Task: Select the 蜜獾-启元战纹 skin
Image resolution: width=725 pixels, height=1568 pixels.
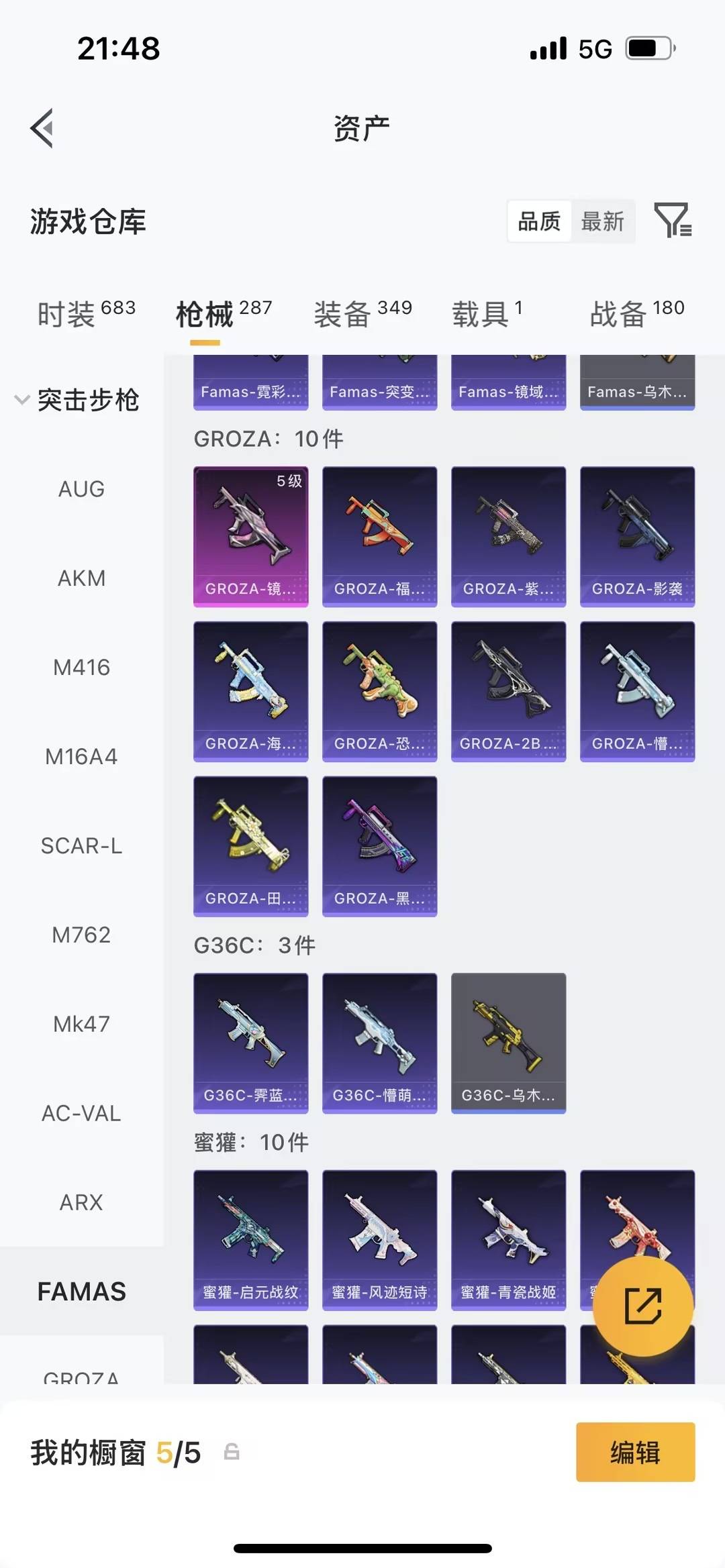Action: 251,1240
